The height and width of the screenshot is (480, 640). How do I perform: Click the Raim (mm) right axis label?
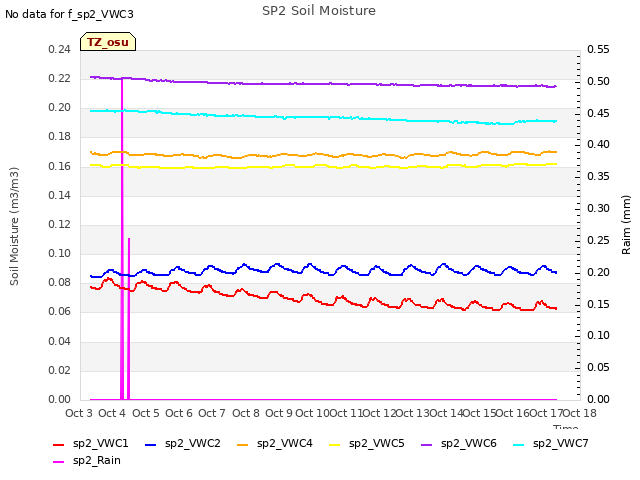click(x=626, y=225)
